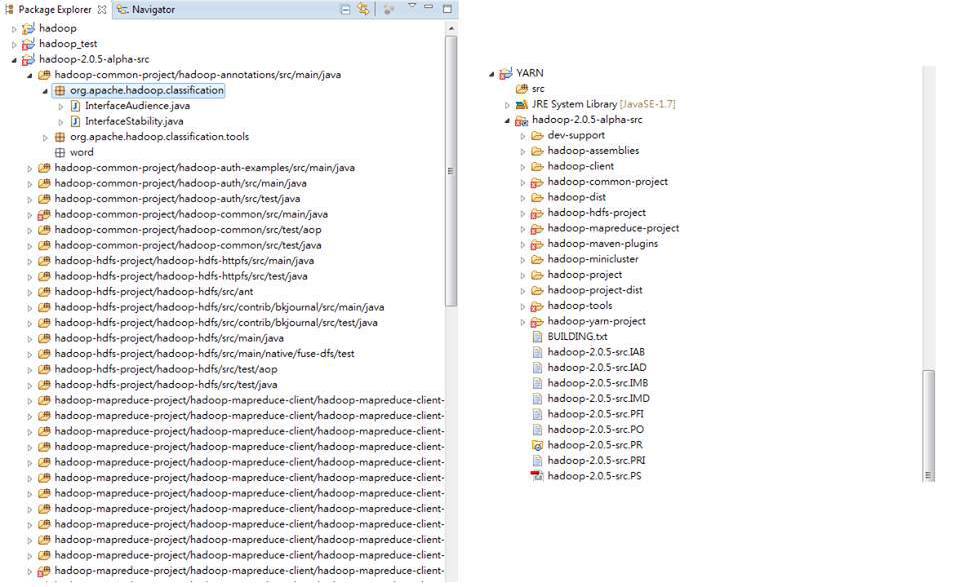Collapse the YARN project node

[x=491, y=74]
